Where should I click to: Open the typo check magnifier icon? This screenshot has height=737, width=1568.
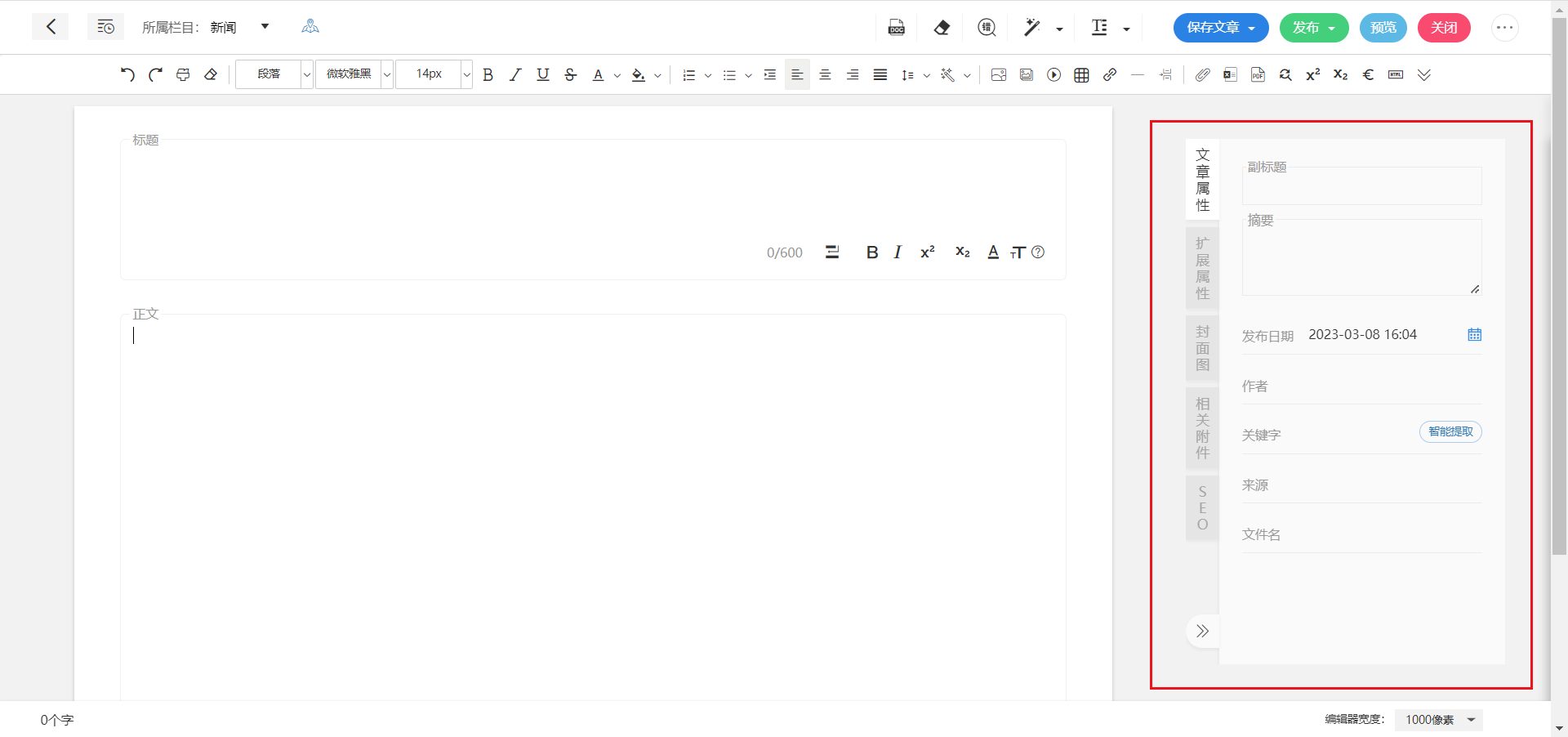[987, 28]
